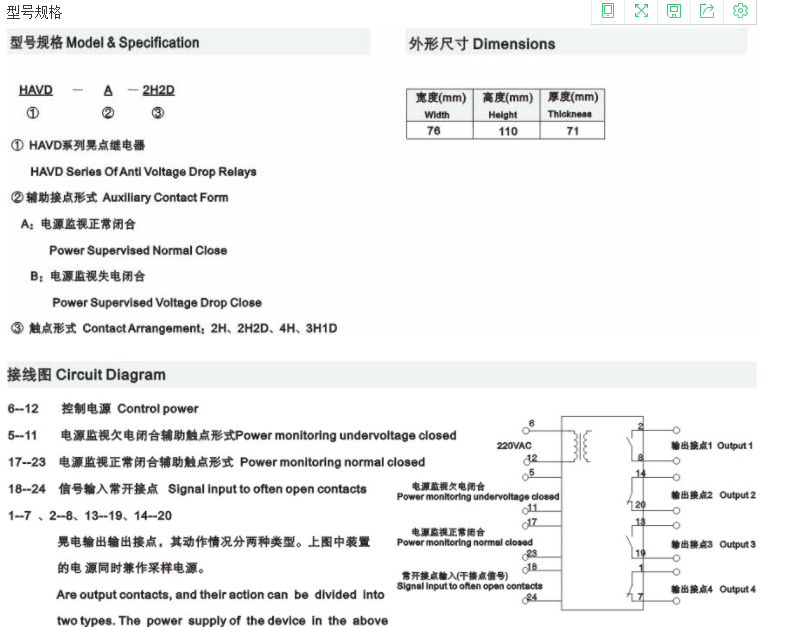Click 'Power Supervised Voltage Drop Close' text

[x=157, y=303]
